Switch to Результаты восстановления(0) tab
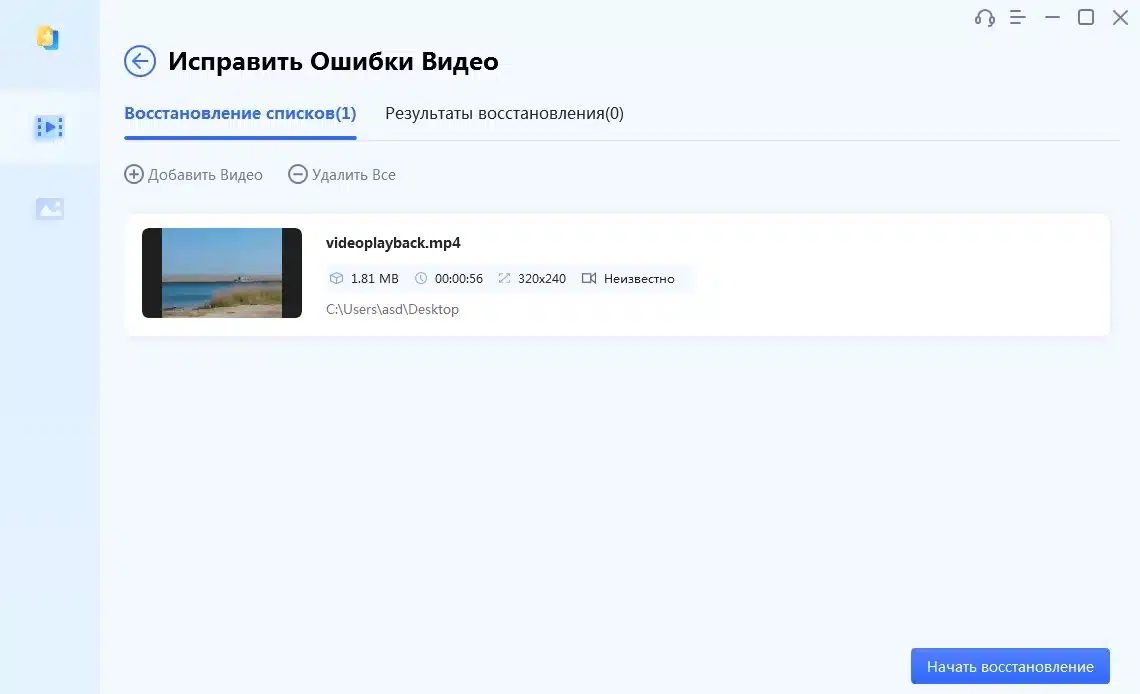This screenshot has height=694, width=1140. [504, 114]
